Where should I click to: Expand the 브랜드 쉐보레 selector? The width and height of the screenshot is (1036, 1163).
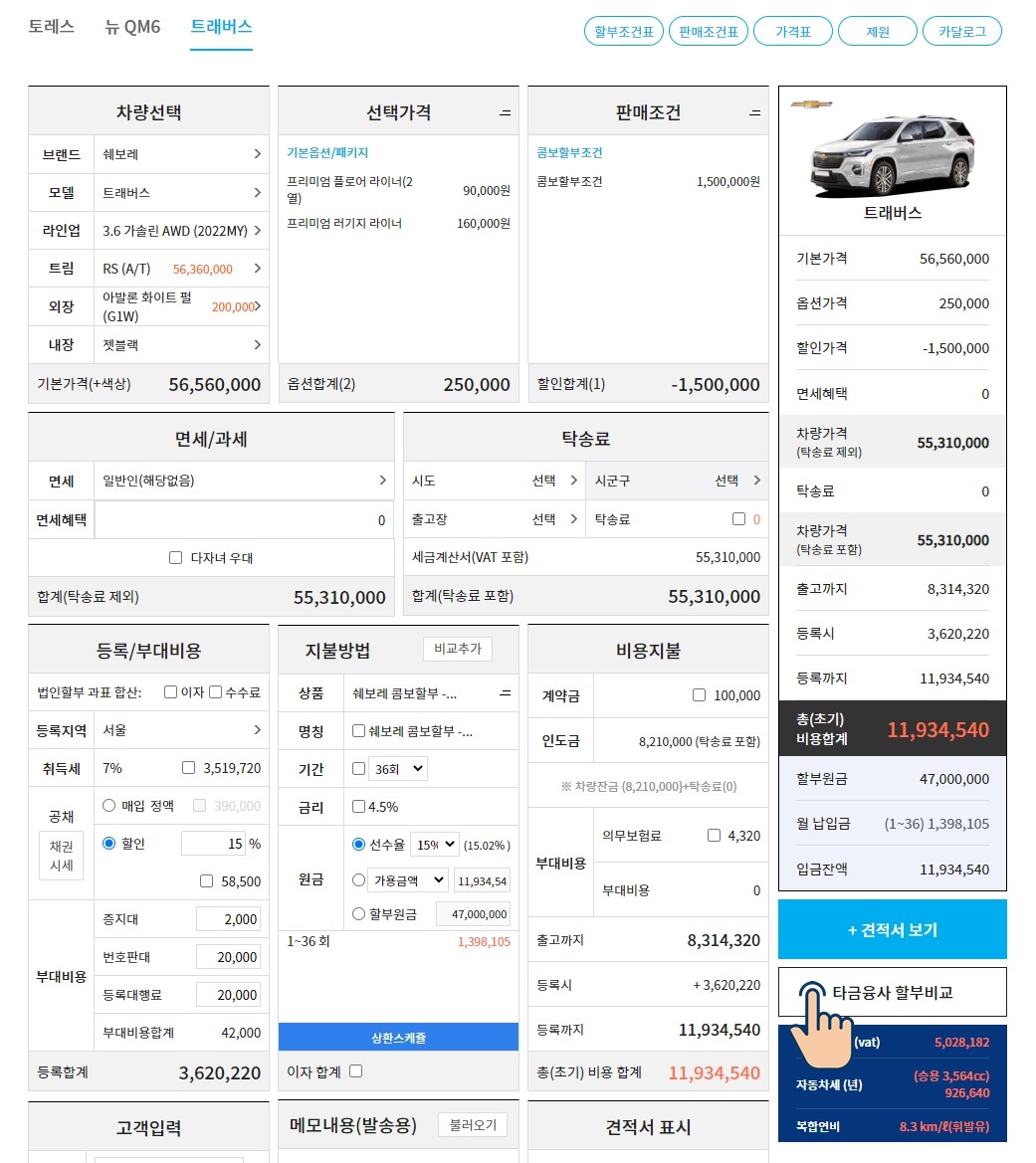(181, 154)
